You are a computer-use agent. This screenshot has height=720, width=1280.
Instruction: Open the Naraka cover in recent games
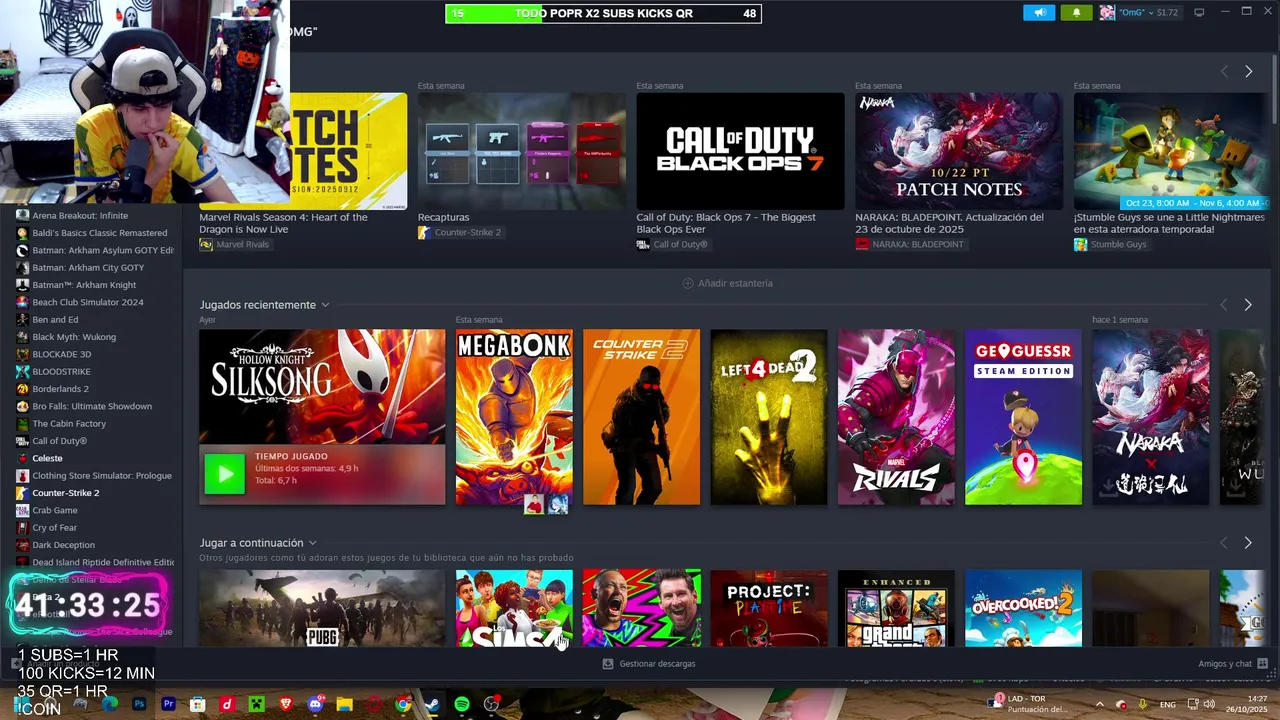coord(1150,417)
